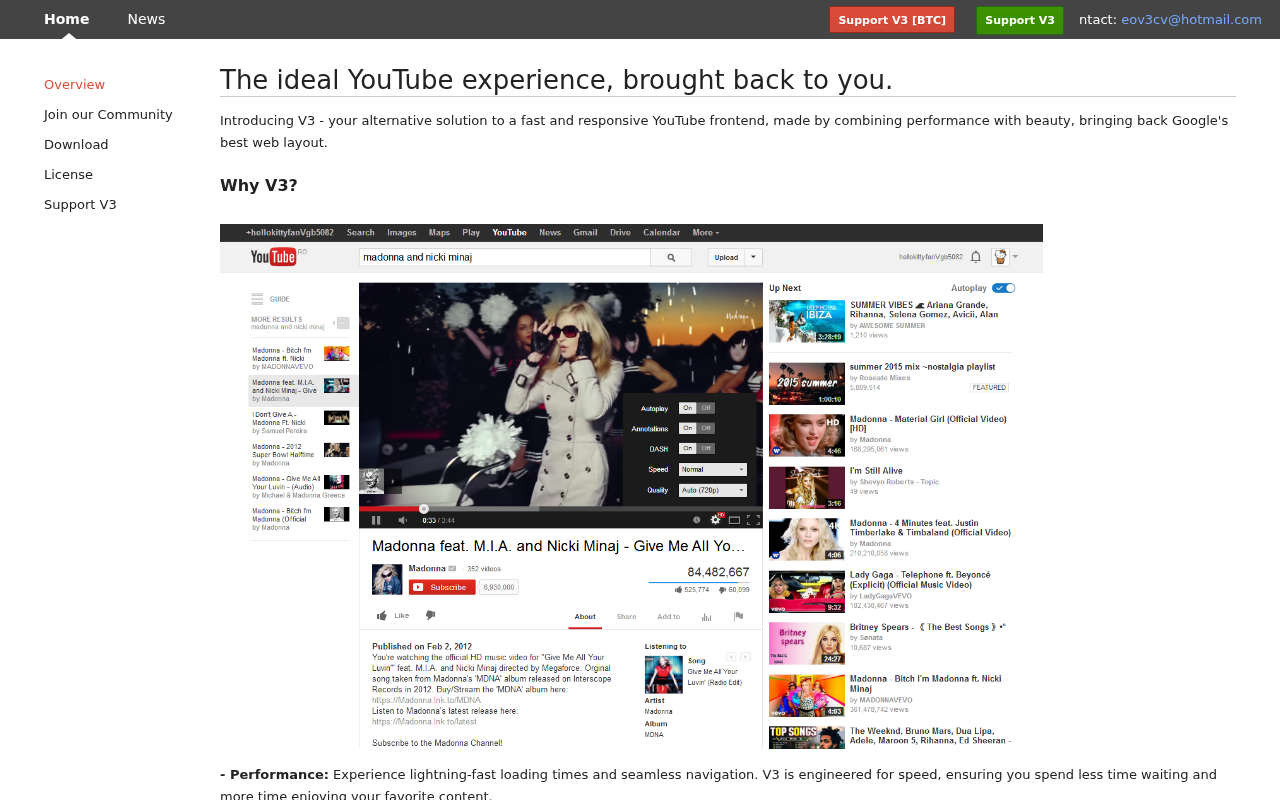The image size is (1280, 800).
Task: Click the green Support V3 button
Action: coord(1020,20)
